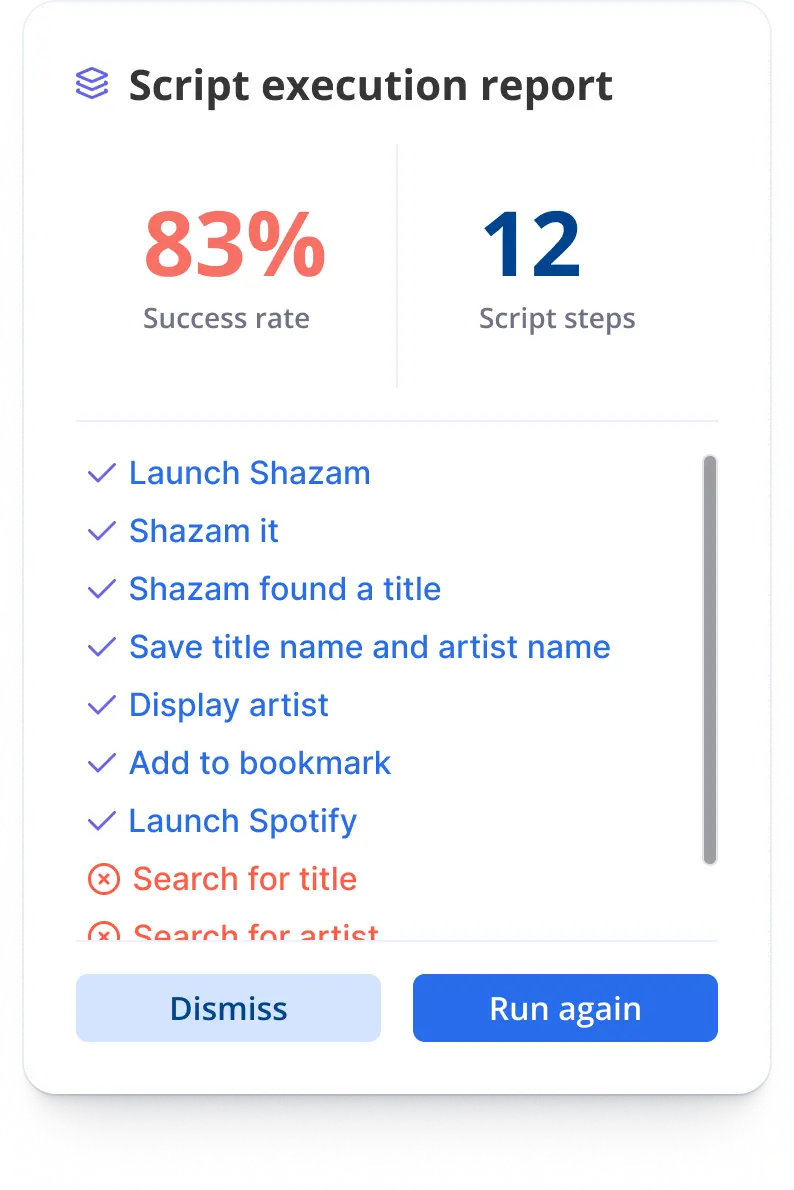Click the red error icon beside Search for artist
The image size is (794, 1190).
click(104, 931)
